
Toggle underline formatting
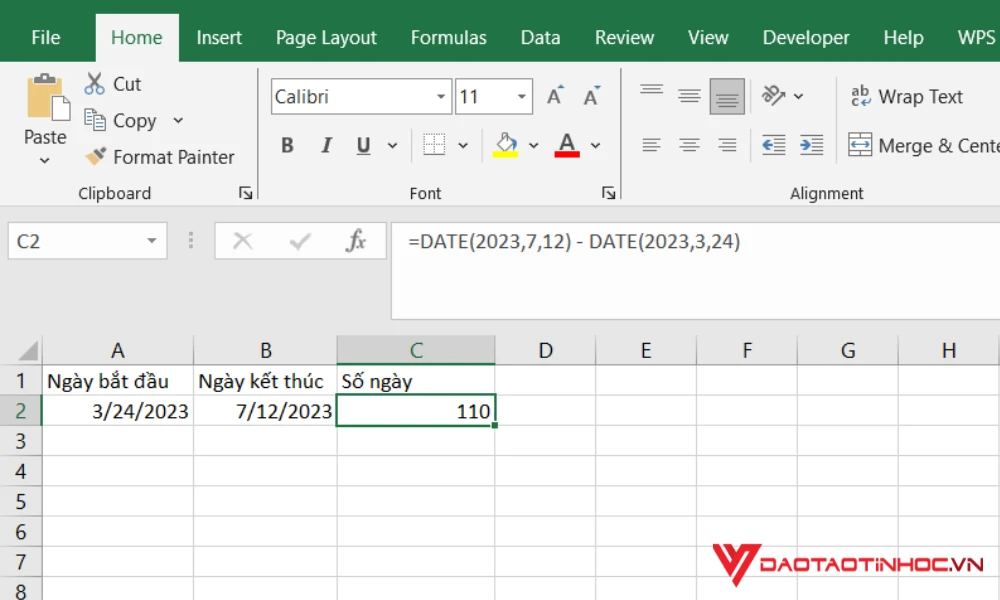point(362,144)
